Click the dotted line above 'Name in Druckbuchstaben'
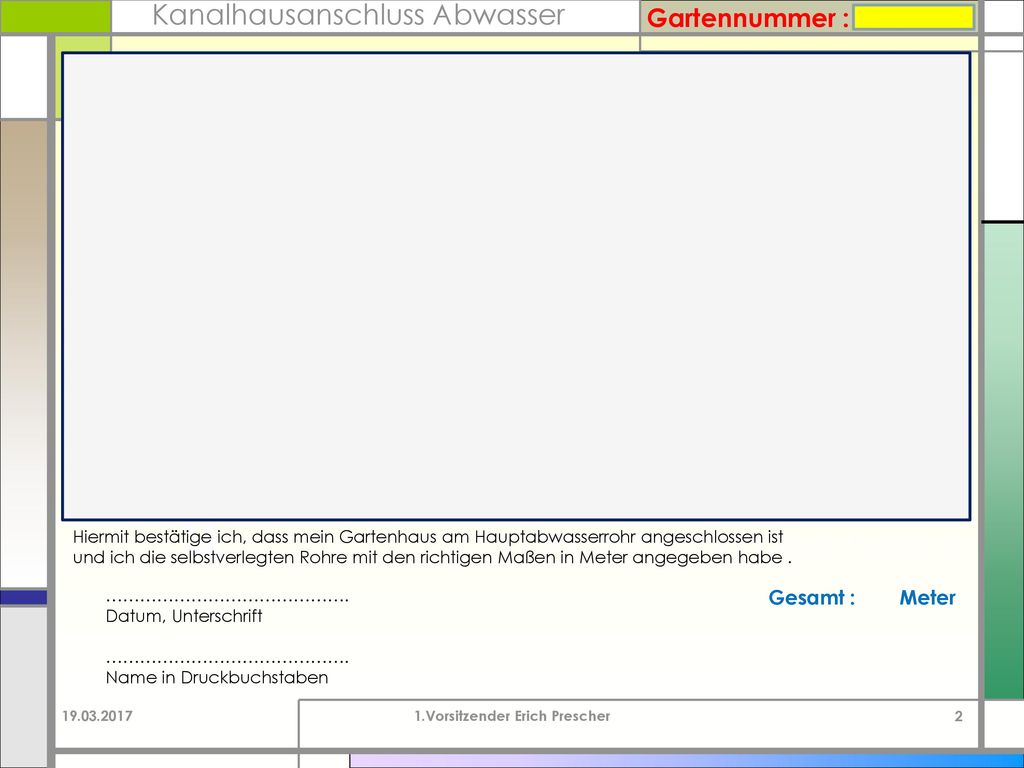Screen dimensions: 1024x768 (x=227, y=661)
